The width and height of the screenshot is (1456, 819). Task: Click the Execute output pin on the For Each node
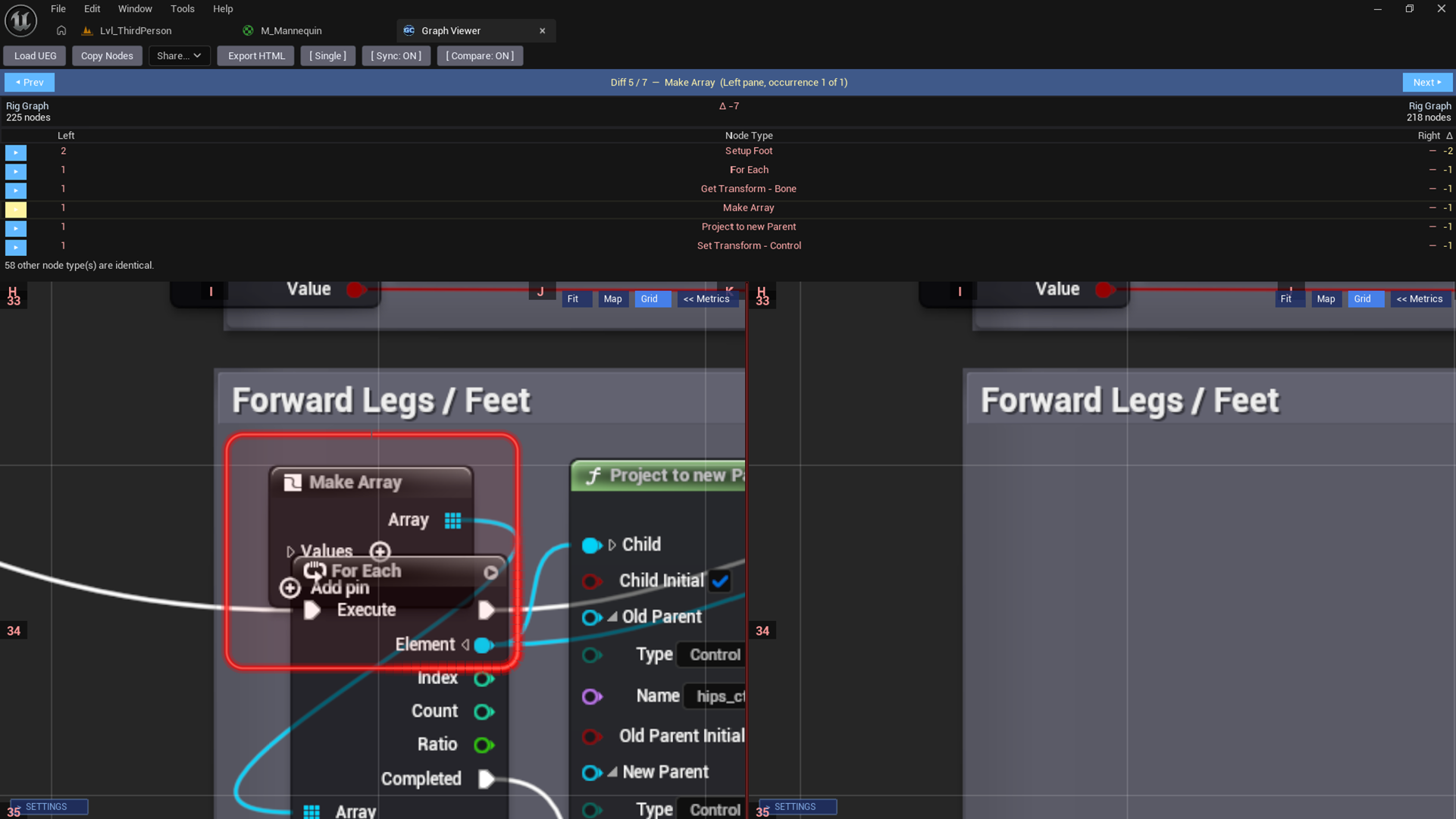click(x=487, y=610)
